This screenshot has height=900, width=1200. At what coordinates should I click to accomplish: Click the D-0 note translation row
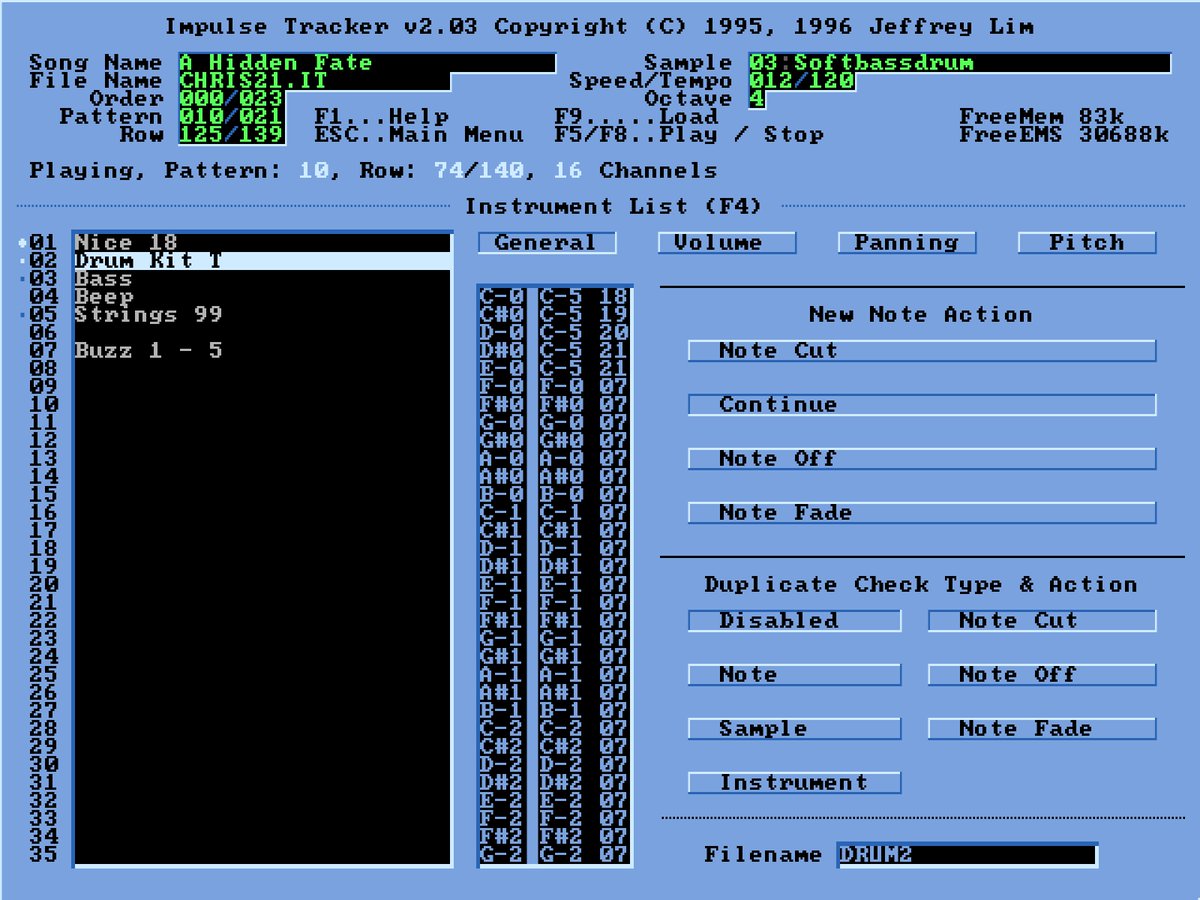pos(555,333)
